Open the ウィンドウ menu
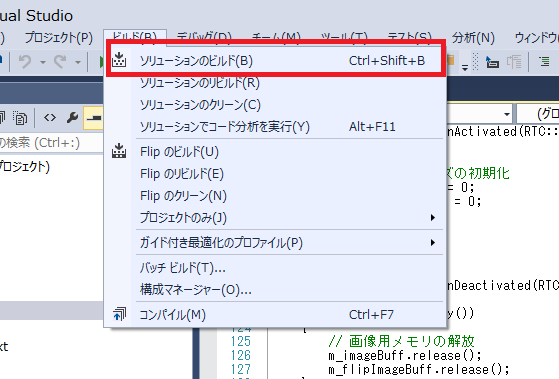Viewport: 559px width, 379px height. (537, 37)
